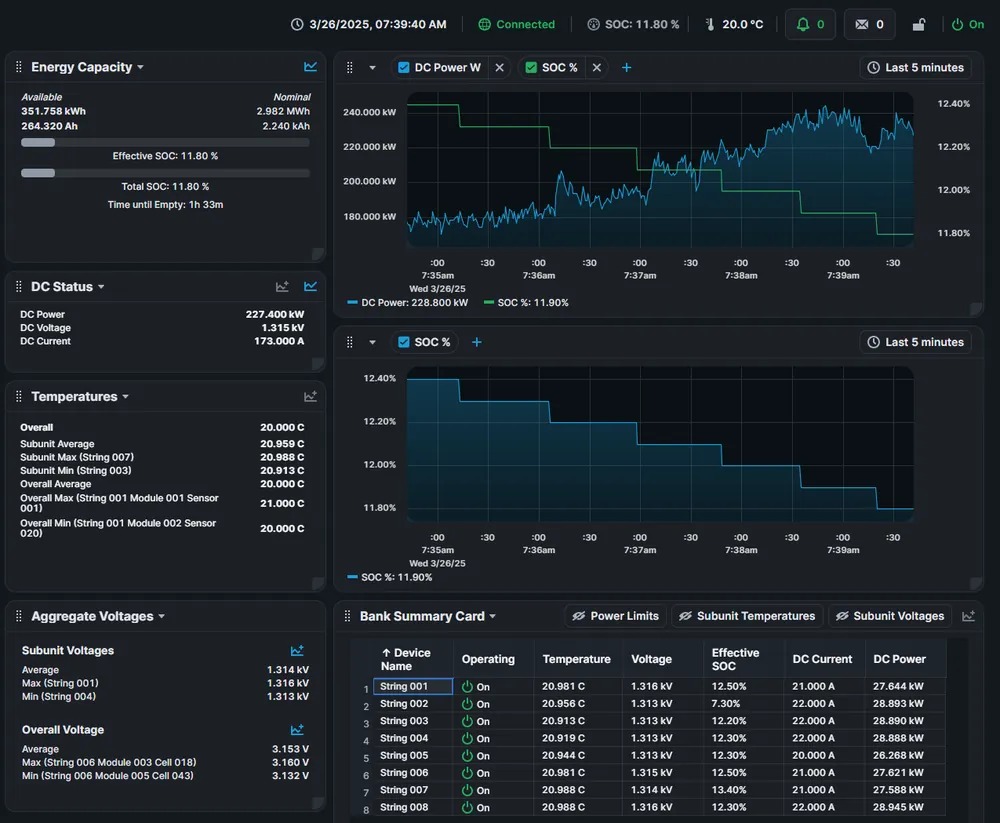
Task: Grab the SOC chart panel drag handle
Action: [x=349, y=342]
